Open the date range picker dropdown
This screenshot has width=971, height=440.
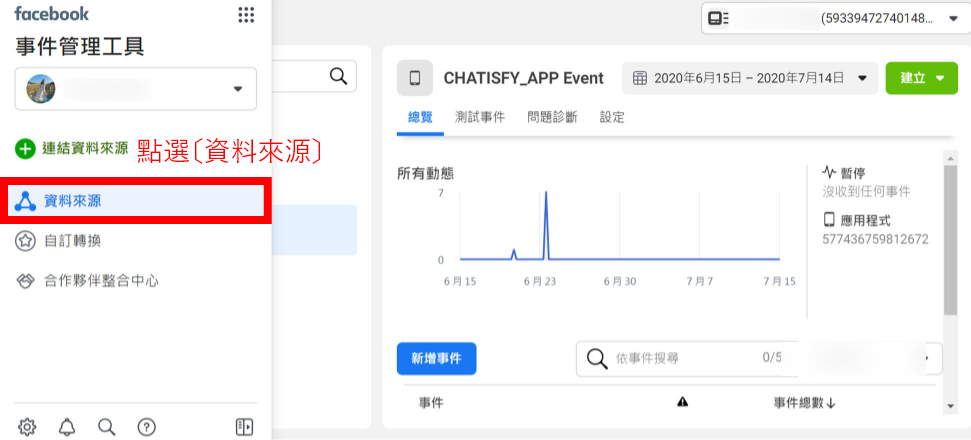point(749,78)
